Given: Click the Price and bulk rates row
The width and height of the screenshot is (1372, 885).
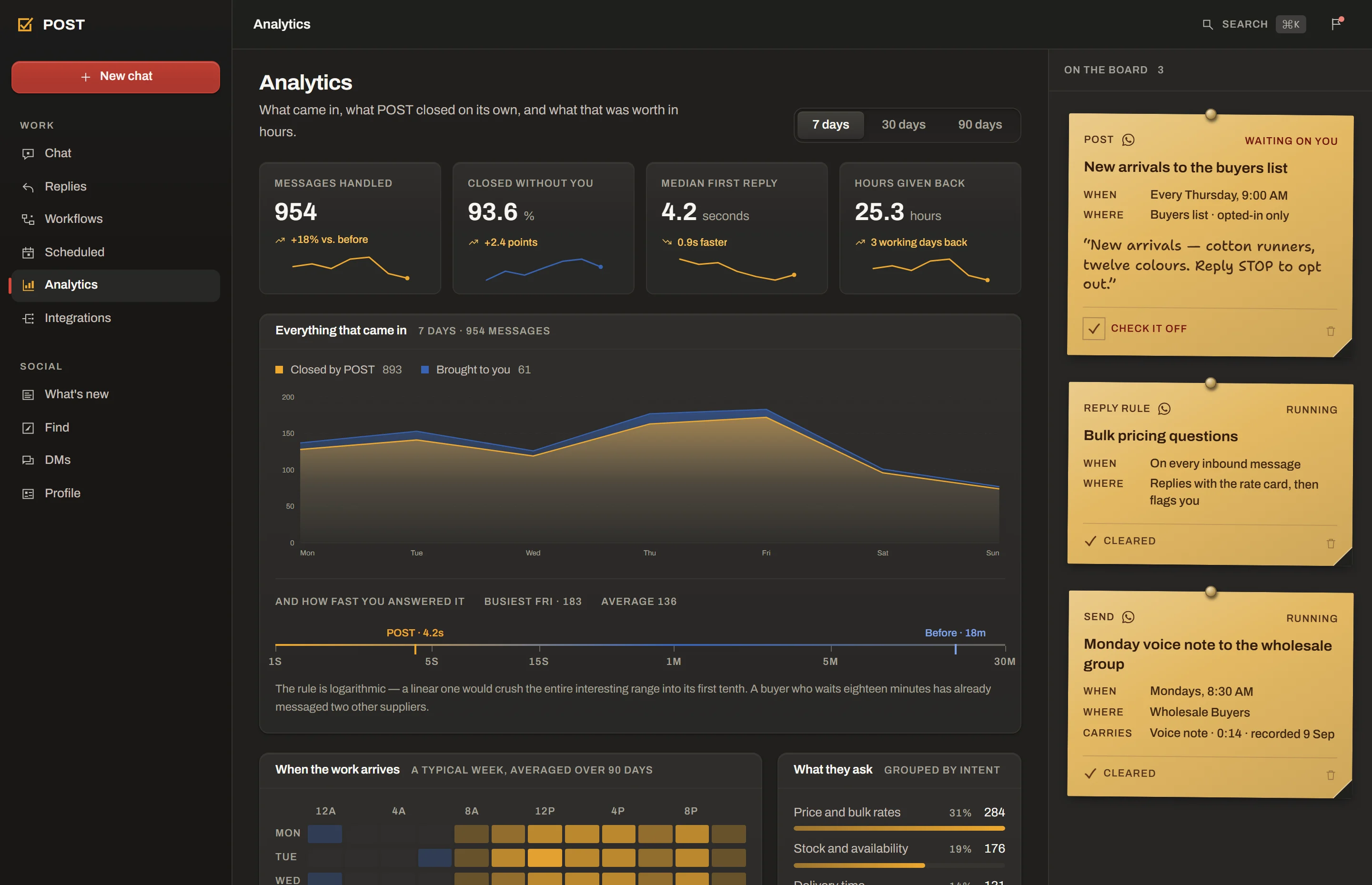Looking at the screenshot, I should pos(899,818).
